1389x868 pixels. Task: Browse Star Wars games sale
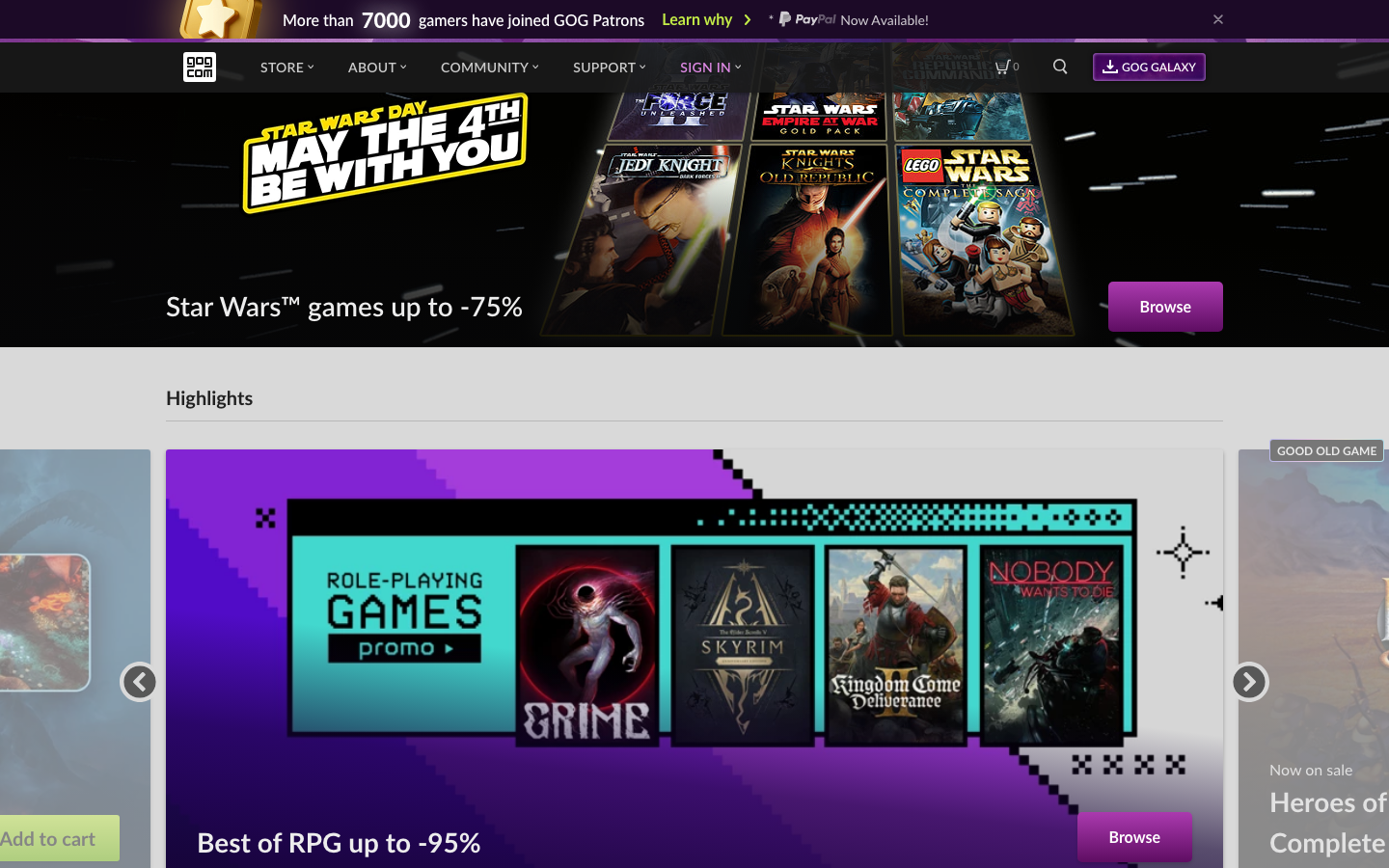[1165, 307]
